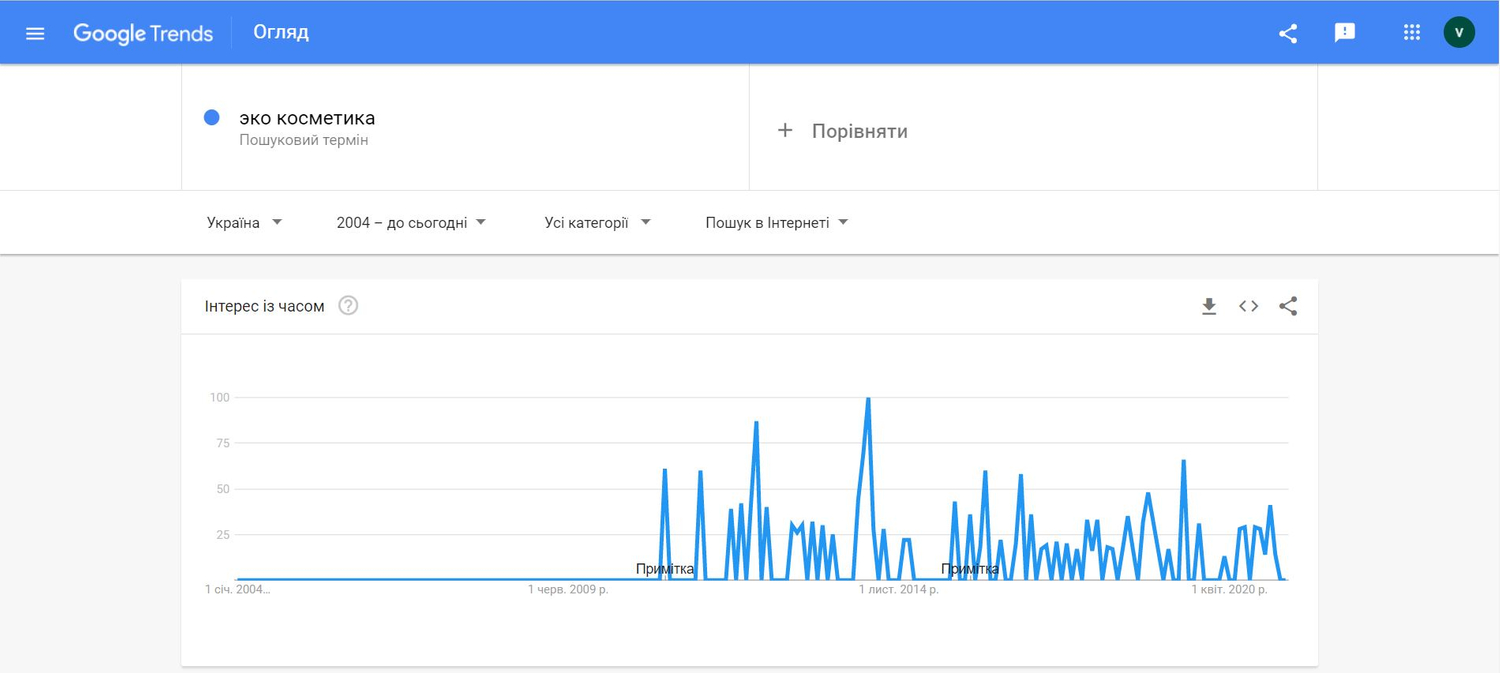Viewport: 1500px width, 673px height.
Task: Open the 2004 – до сьогодні date range
Action: click(411, 223)
